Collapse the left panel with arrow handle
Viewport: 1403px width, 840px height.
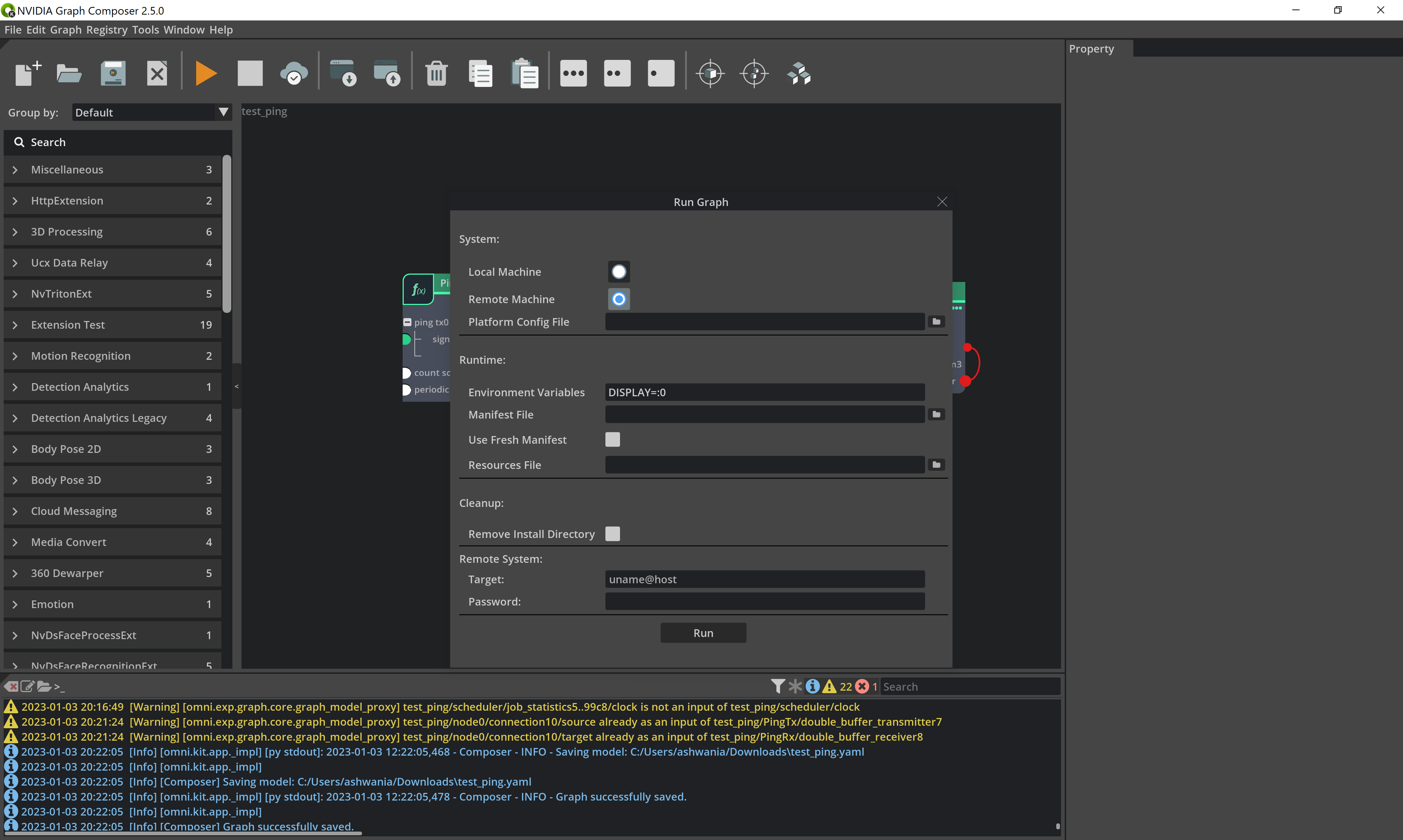[237, 386]
